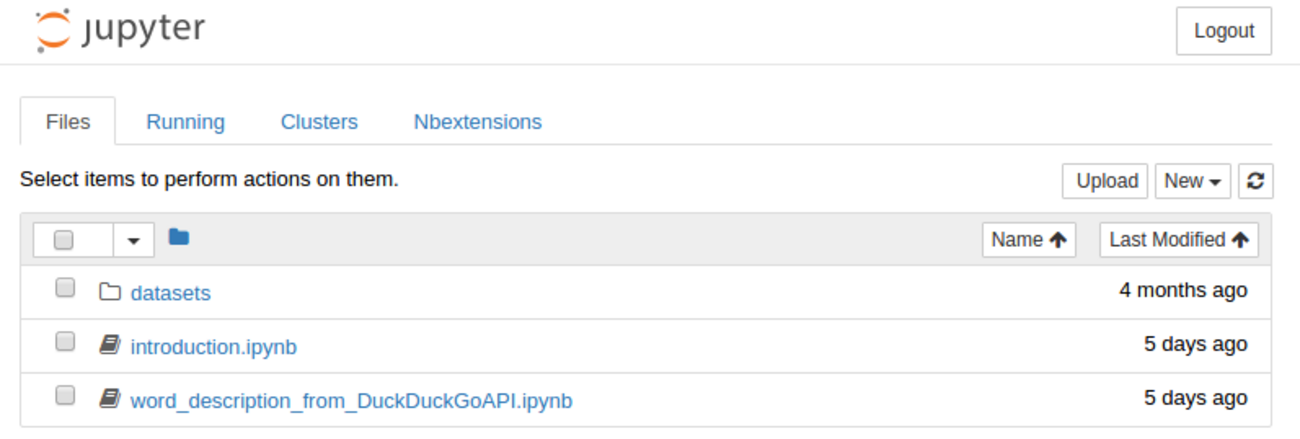Toggle the select-all items checkbox
Screen dimensions: 1300x439
64,240
